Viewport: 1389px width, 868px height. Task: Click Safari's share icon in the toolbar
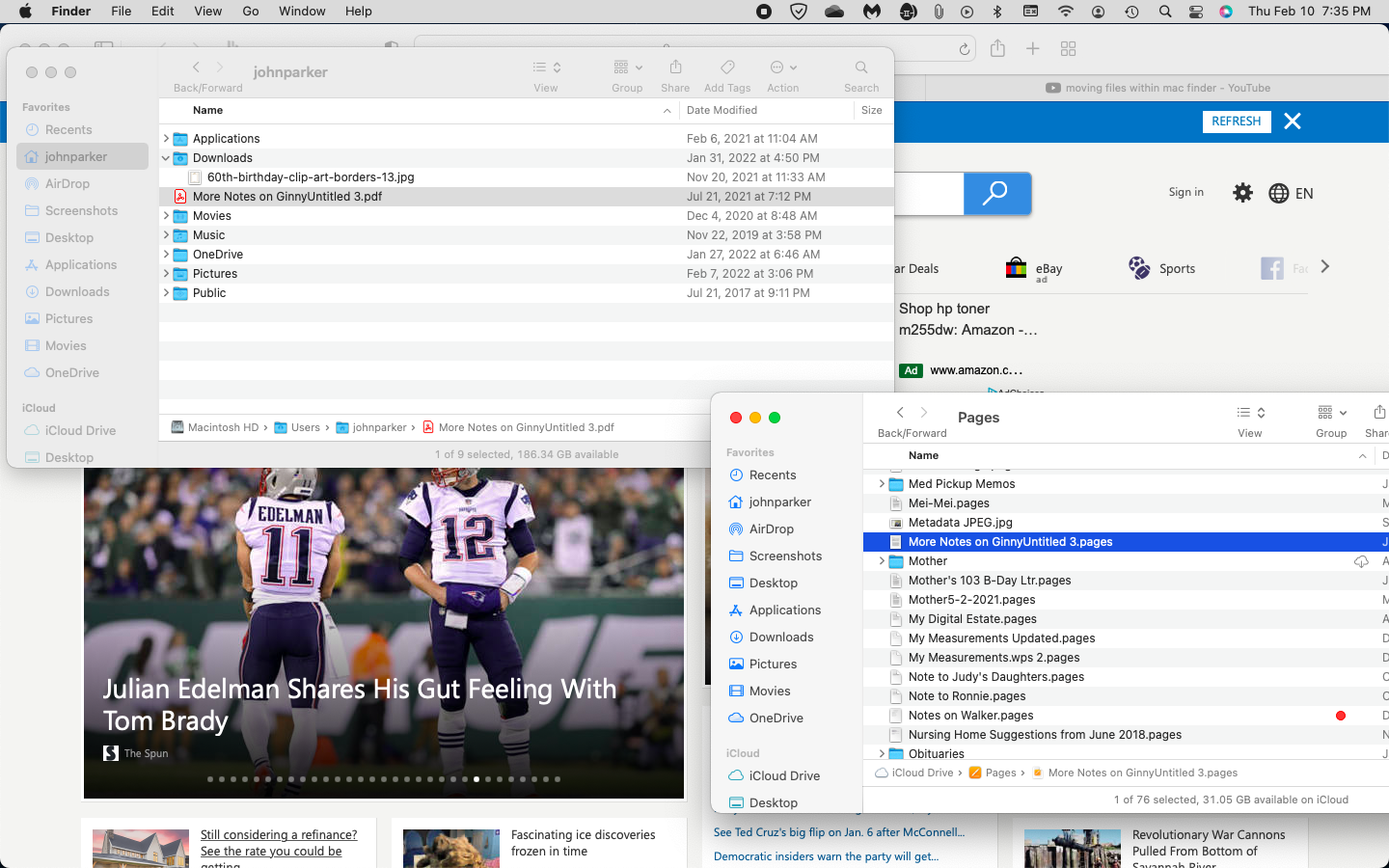[997, 48]
